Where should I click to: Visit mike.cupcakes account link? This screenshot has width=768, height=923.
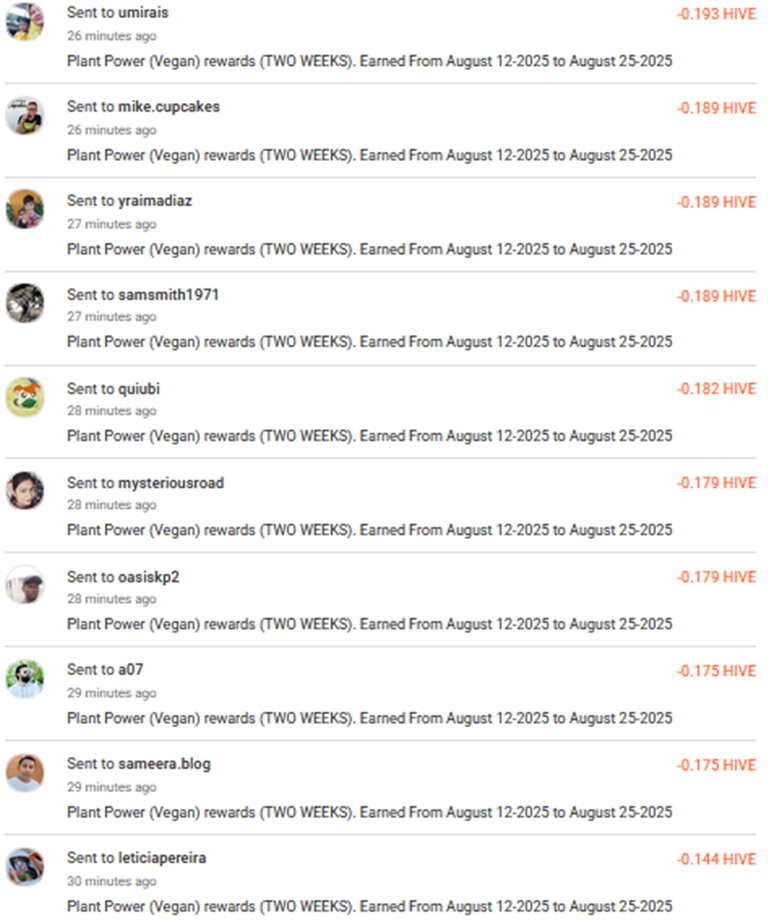pyautogui.click(x=169, y=107)
